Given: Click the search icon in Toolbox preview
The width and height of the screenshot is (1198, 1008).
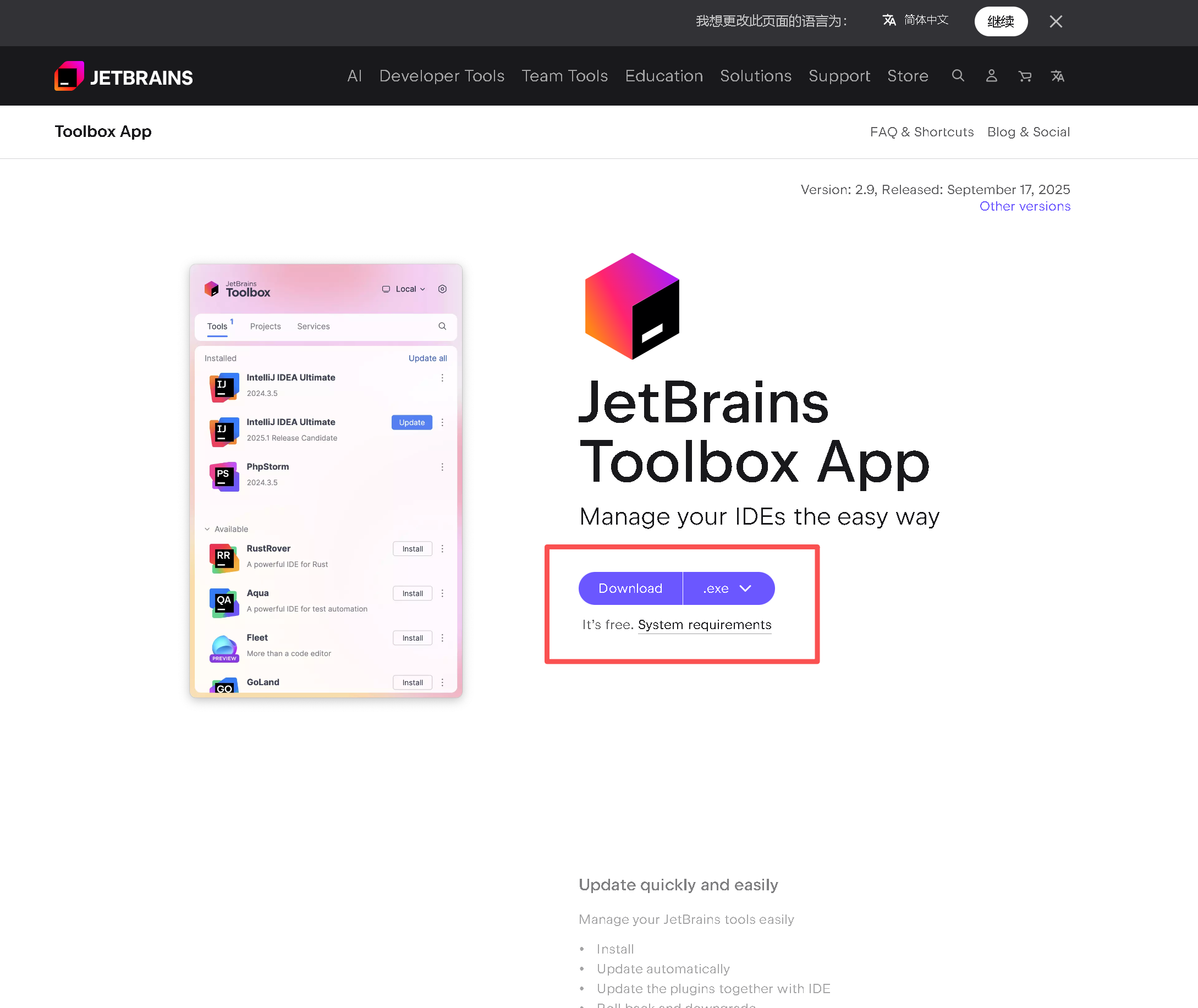Looking at the screenshot, I should [x=442, y=326].
